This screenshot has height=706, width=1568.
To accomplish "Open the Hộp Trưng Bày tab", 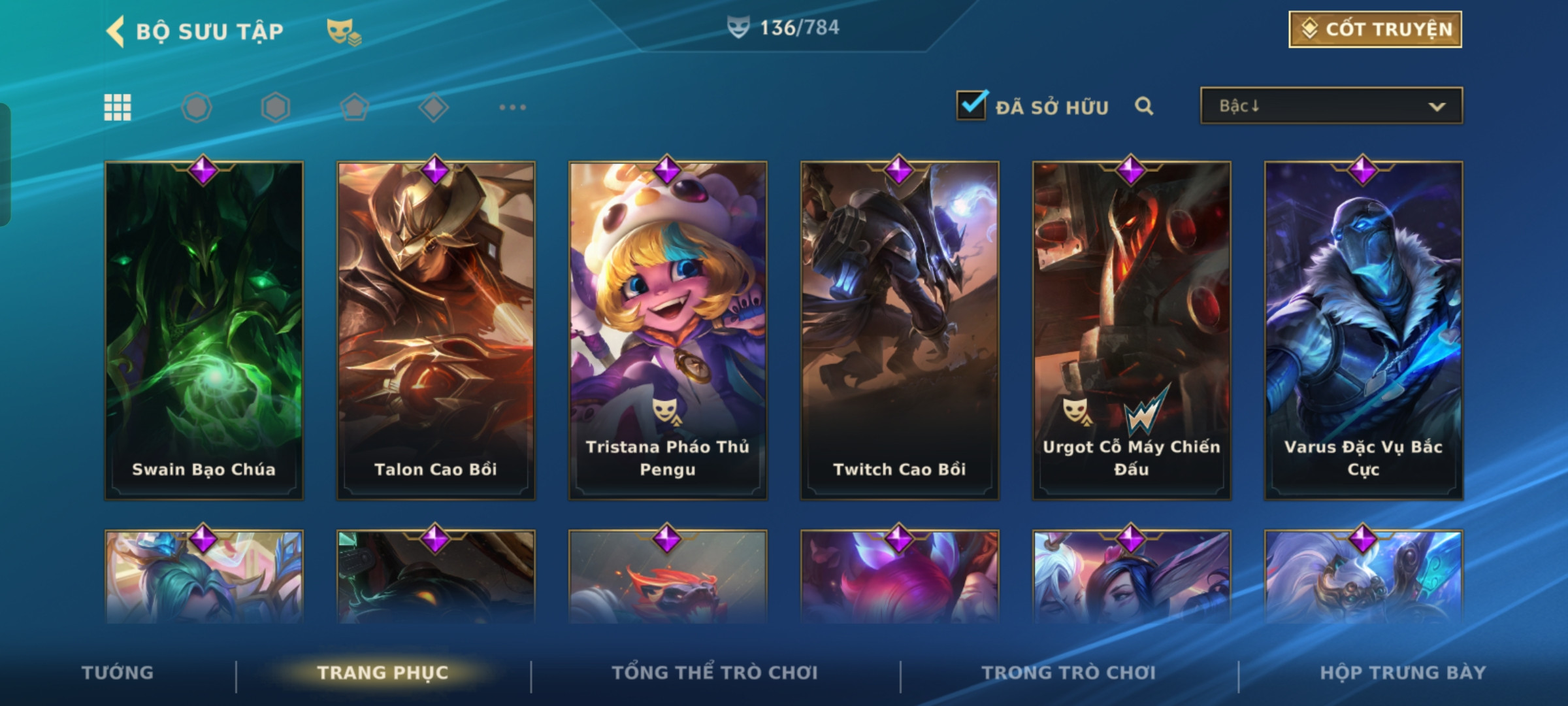I will [1403, 673].
